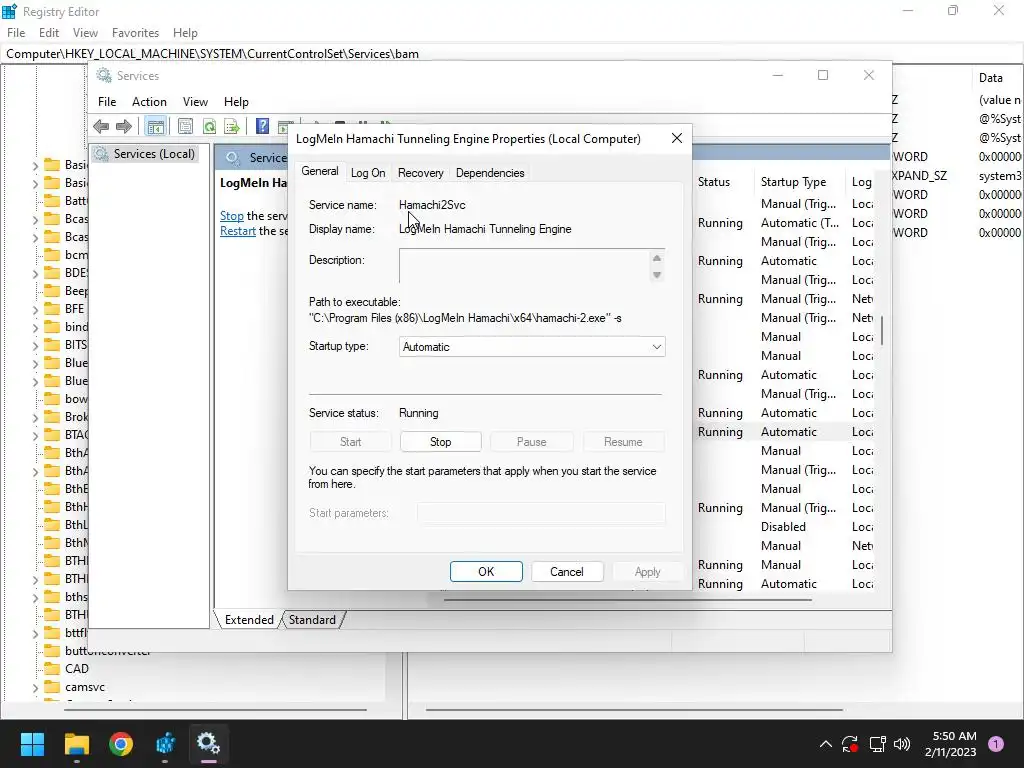
Task: Select the Standard tab in Services
Action: pyautogui.click(x=312, y=620)
